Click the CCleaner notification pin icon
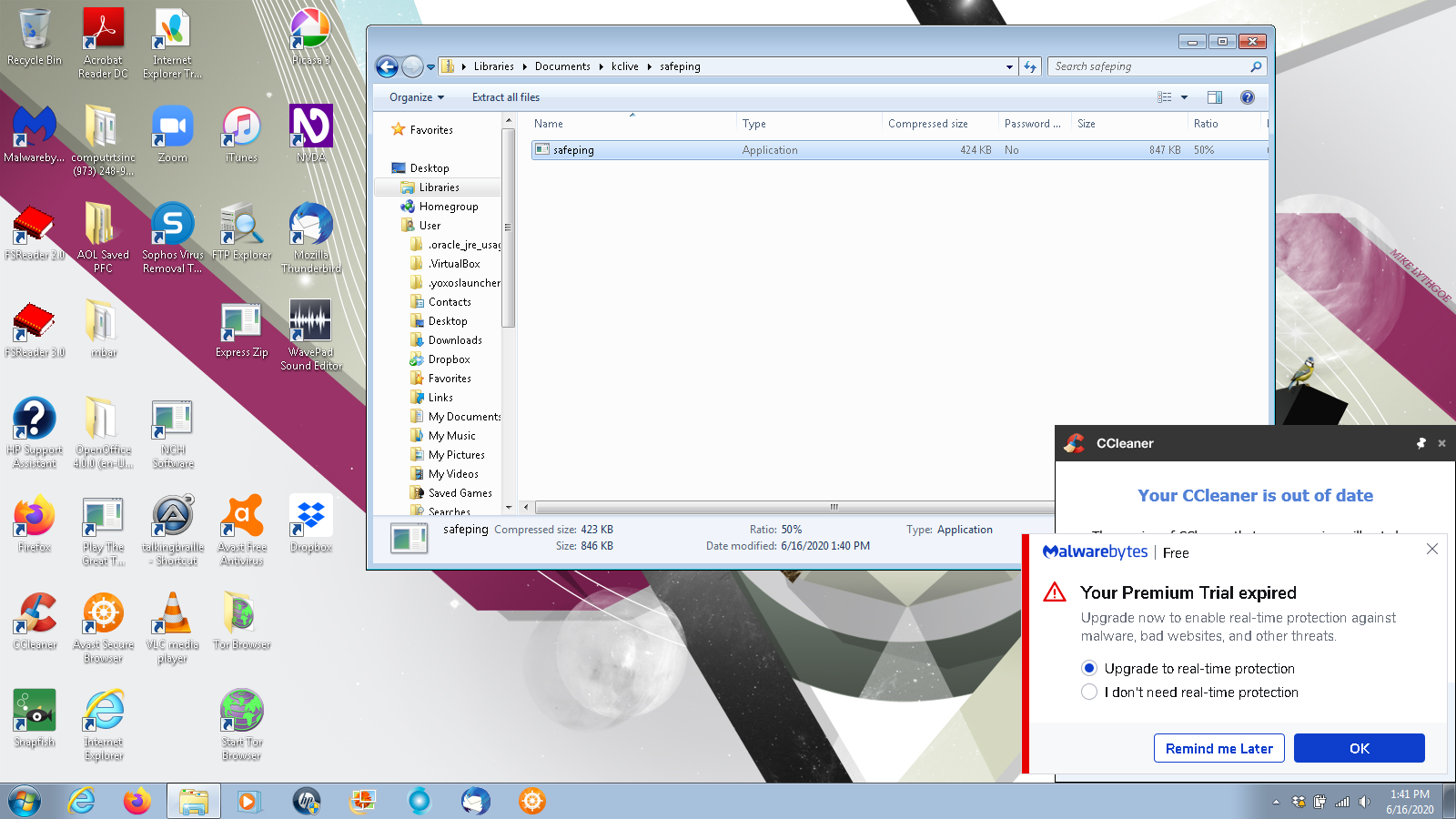Viewport: 1456px width, 819px height. [x=1421, y=443]
